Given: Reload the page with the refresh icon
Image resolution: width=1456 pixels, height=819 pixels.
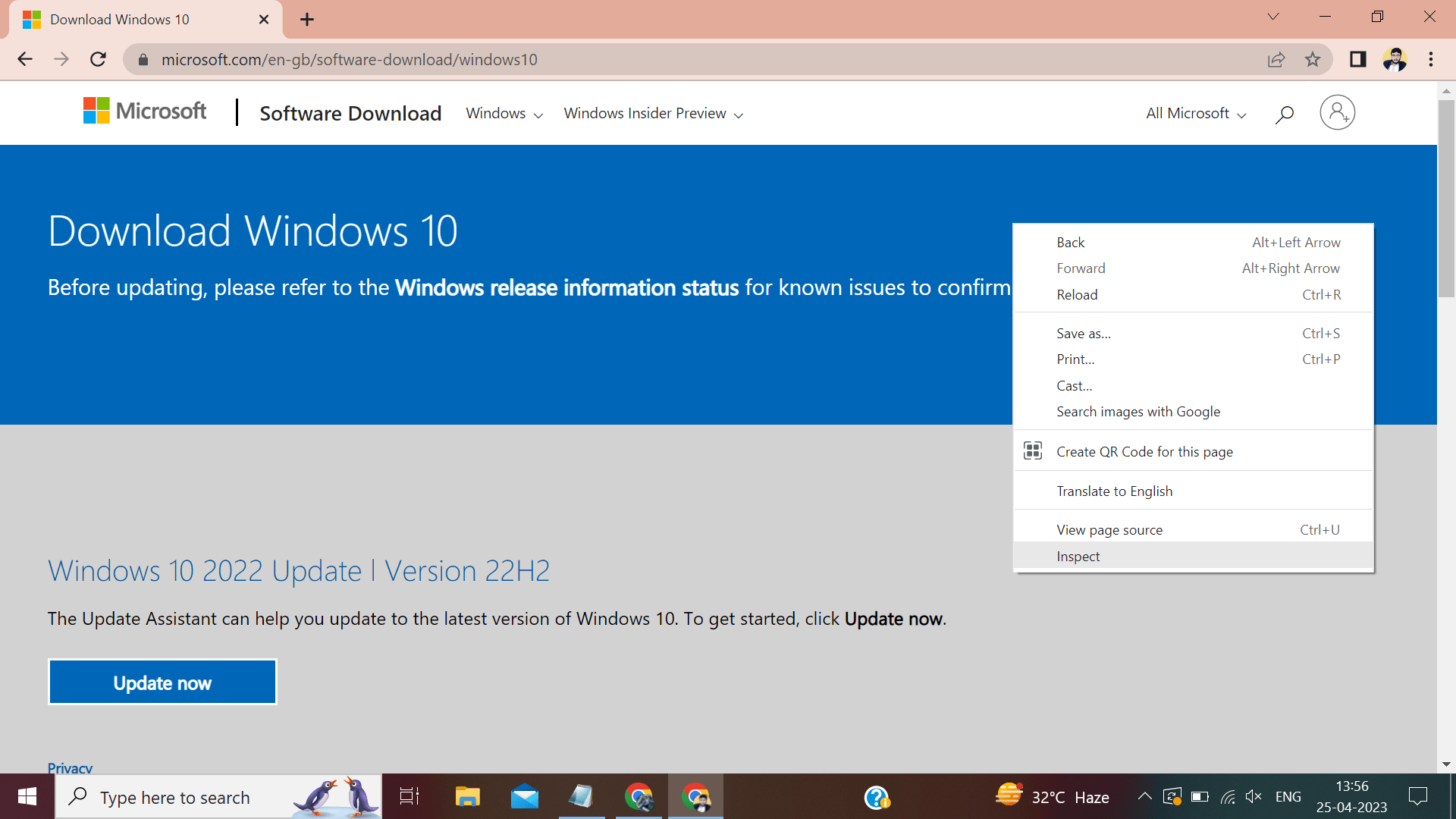Looking at the screenshot, I should pyautogui.click(x=98, y=59).
